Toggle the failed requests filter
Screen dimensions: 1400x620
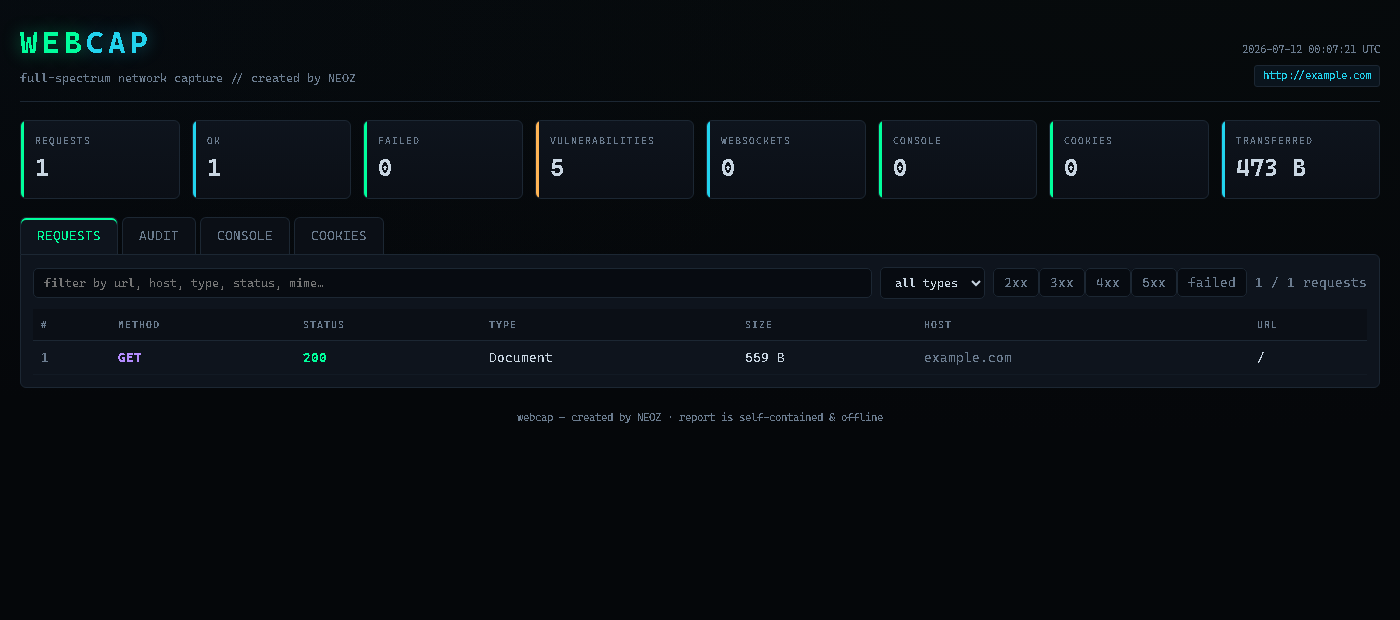[1212, 283]
